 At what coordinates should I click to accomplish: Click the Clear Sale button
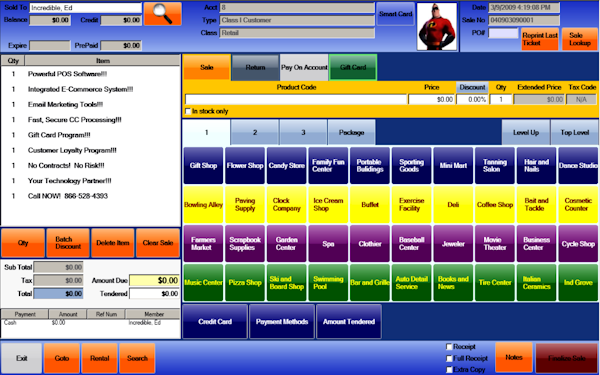(x=158, y=243)
